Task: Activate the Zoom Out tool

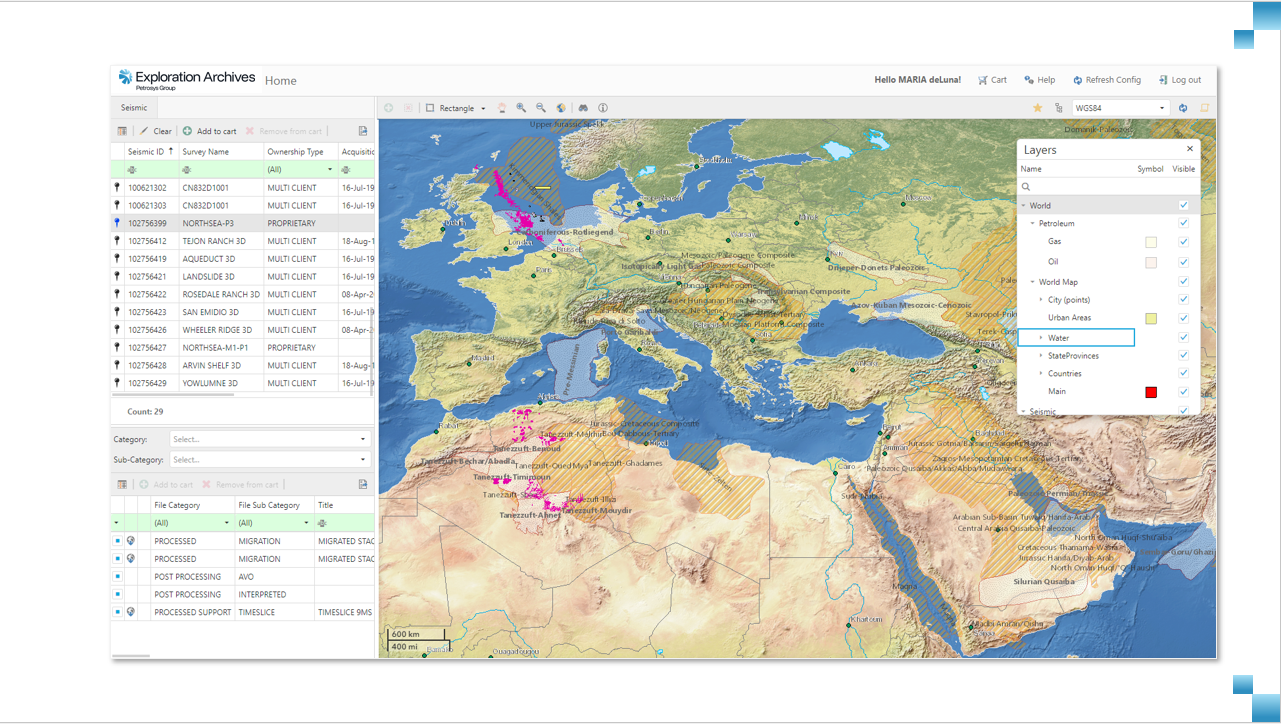Action: 541,108
